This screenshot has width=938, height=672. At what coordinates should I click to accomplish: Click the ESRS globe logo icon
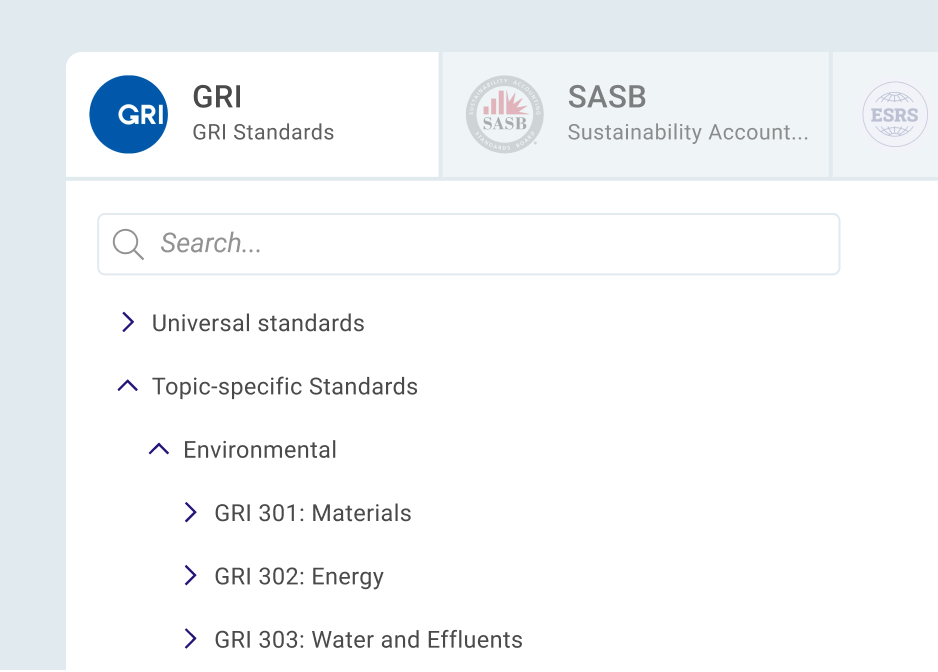pyautogui.click(x=894, y=114)
